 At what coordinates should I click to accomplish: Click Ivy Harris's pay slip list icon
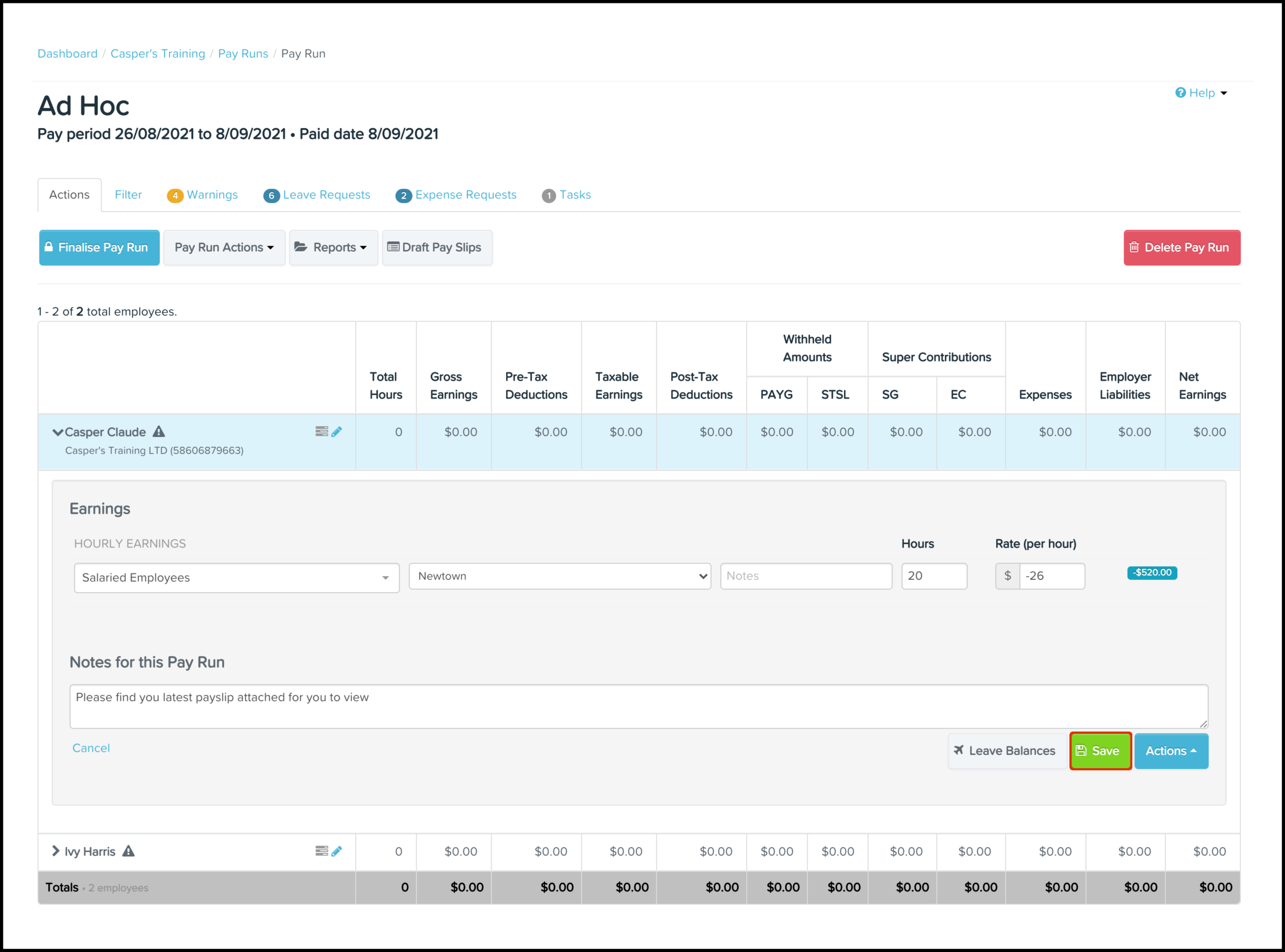[x=321, y=851]
